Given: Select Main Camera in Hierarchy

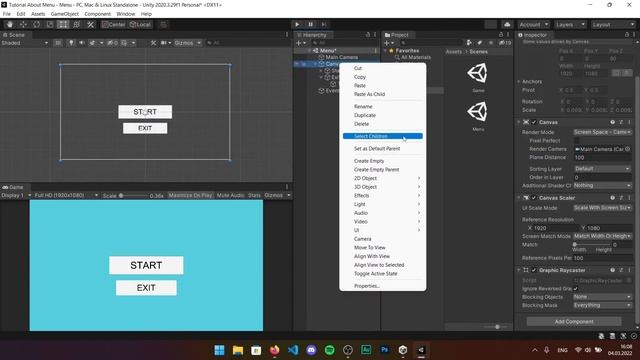Looking at the screenshot, I should pos(341,58).
